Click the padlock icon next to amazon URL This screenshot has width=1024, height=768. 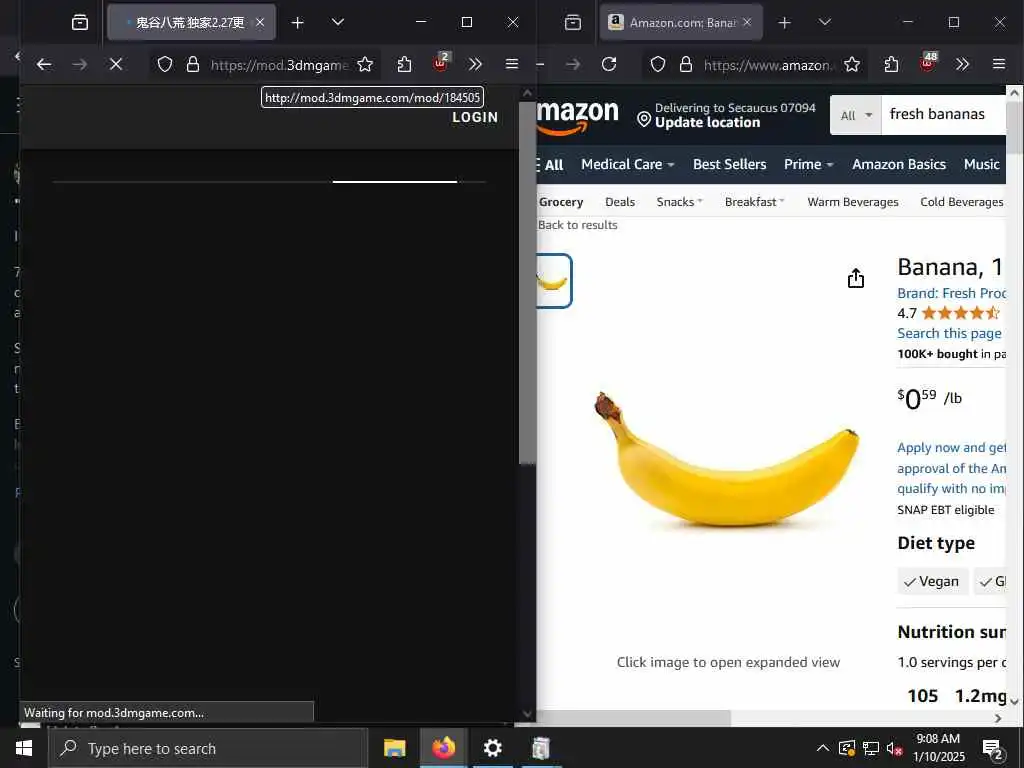pos(686,64)
